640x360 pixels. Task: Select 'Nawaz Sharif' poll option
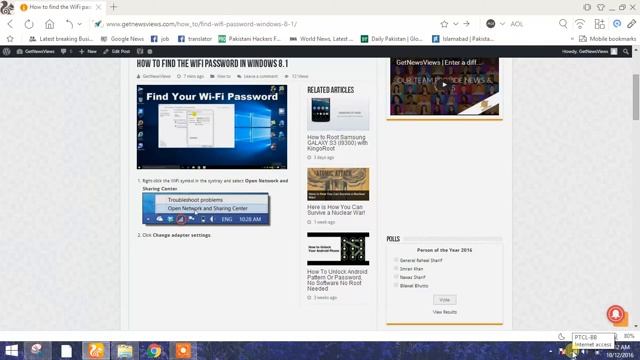click(396, 277)
